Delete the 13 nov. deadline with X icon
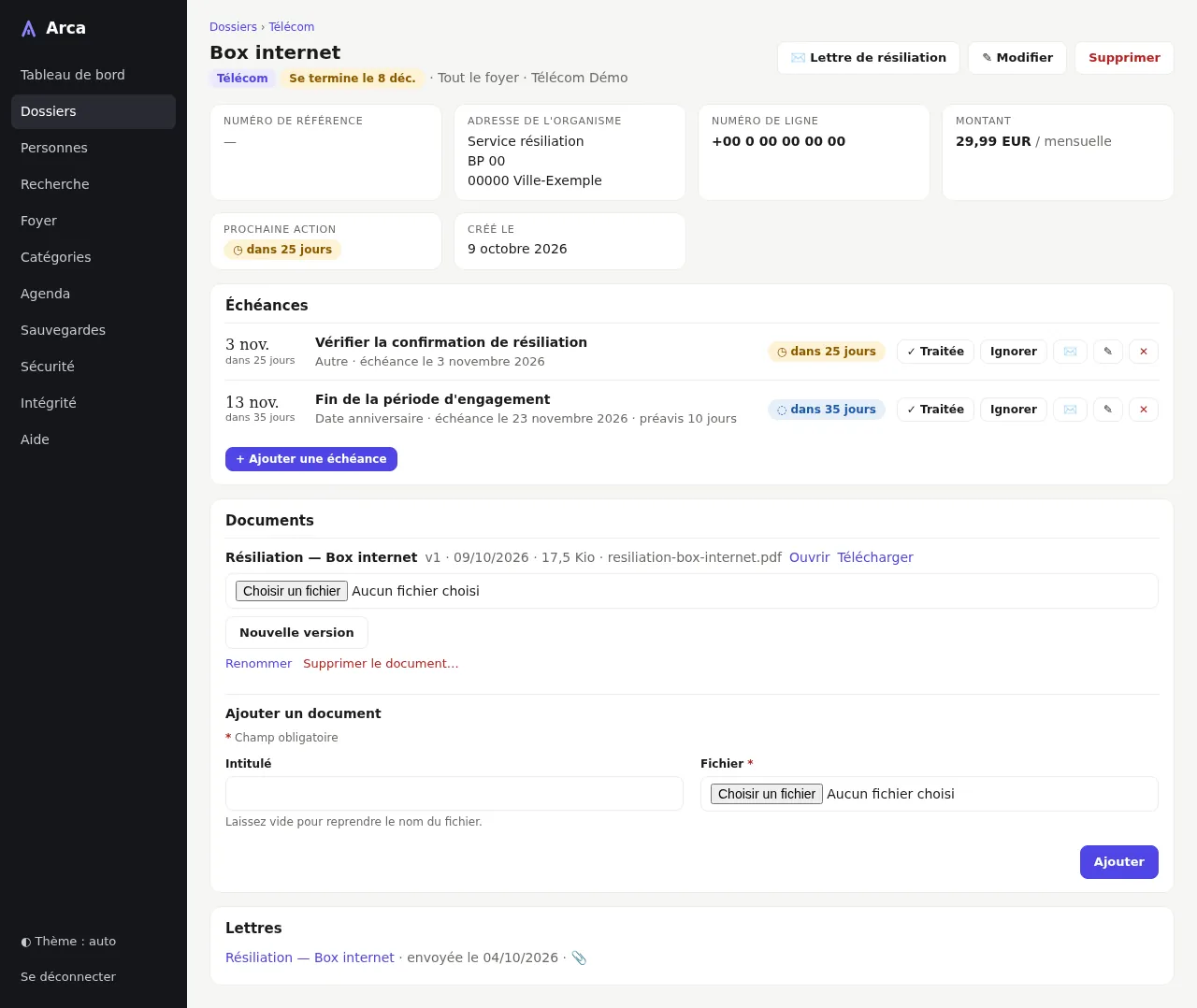 (x=1144, y=410)
